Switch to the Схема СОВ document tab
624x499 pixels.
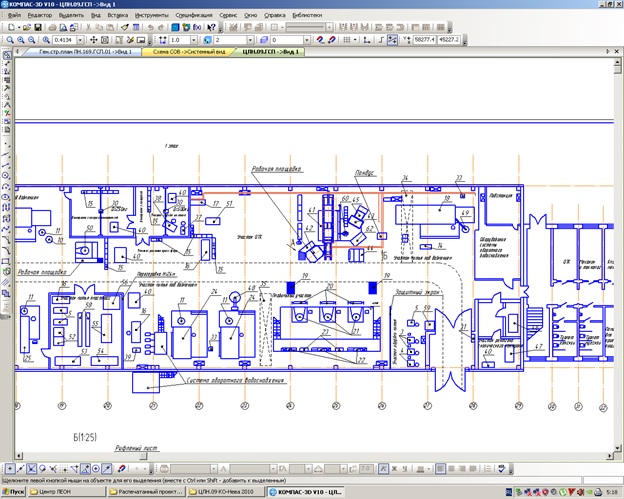(189, 52)
